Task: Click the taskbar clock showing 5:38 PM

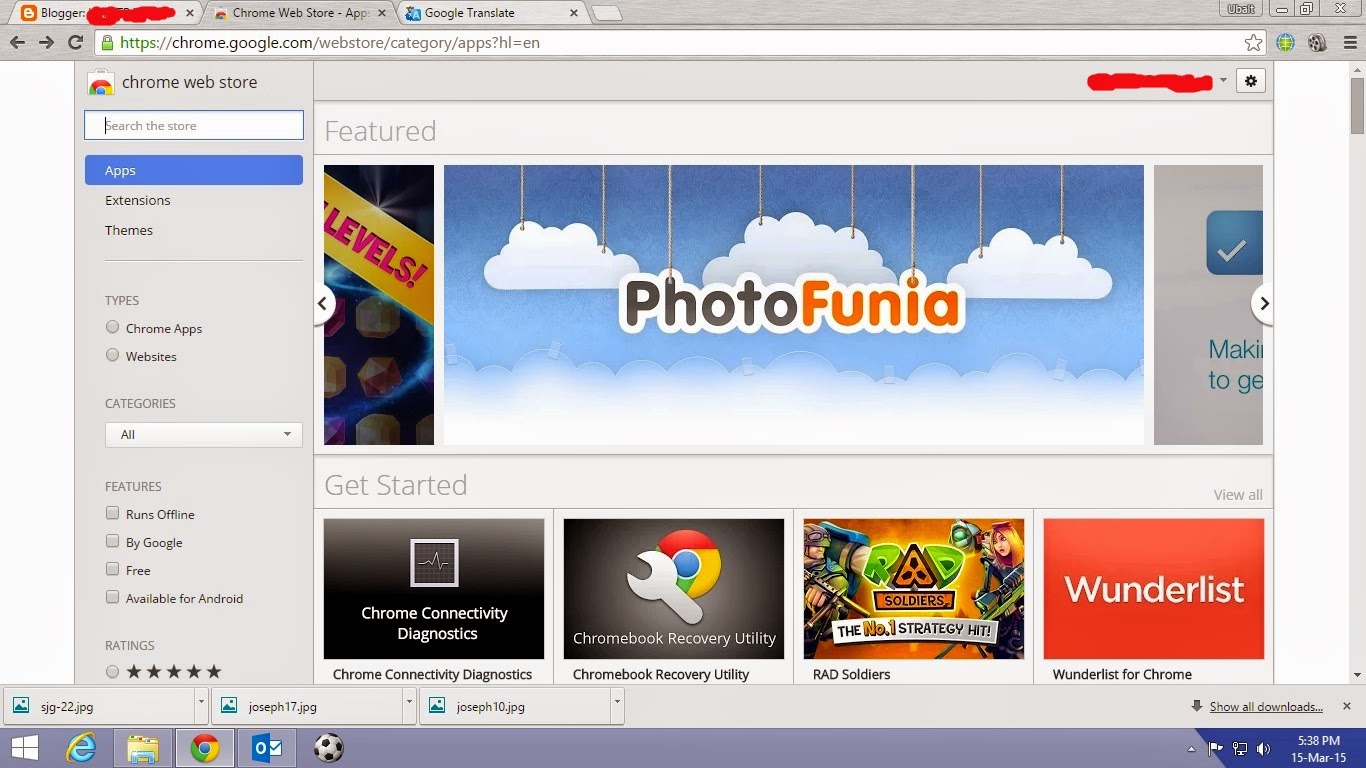Action: pos(1317,748)
